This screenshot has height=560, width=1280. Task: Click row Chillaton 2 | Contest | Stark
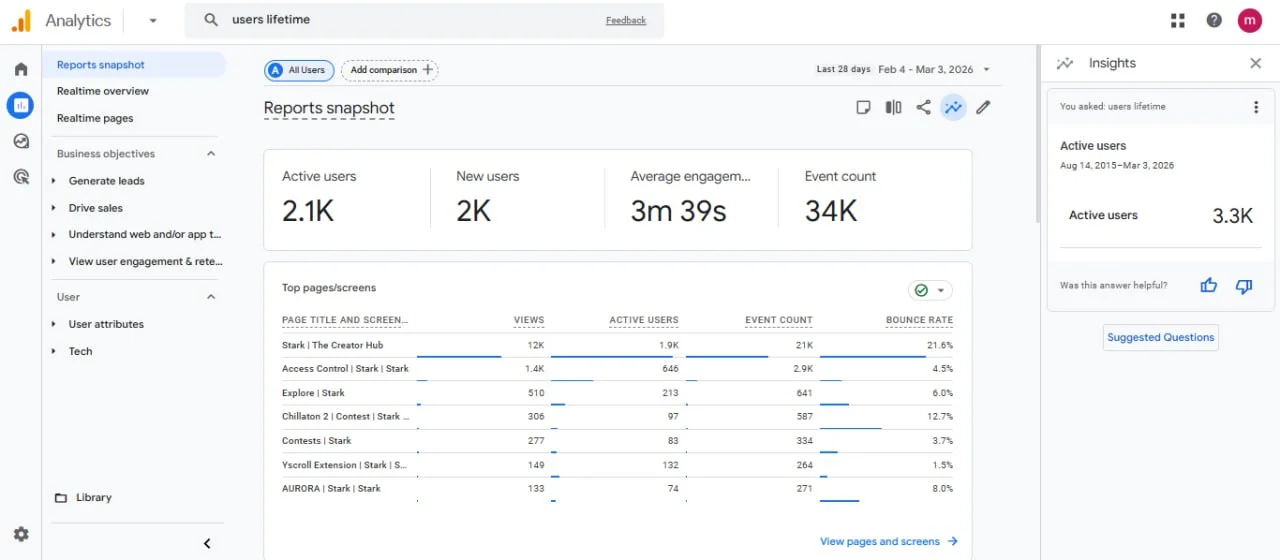click(617, 417)
